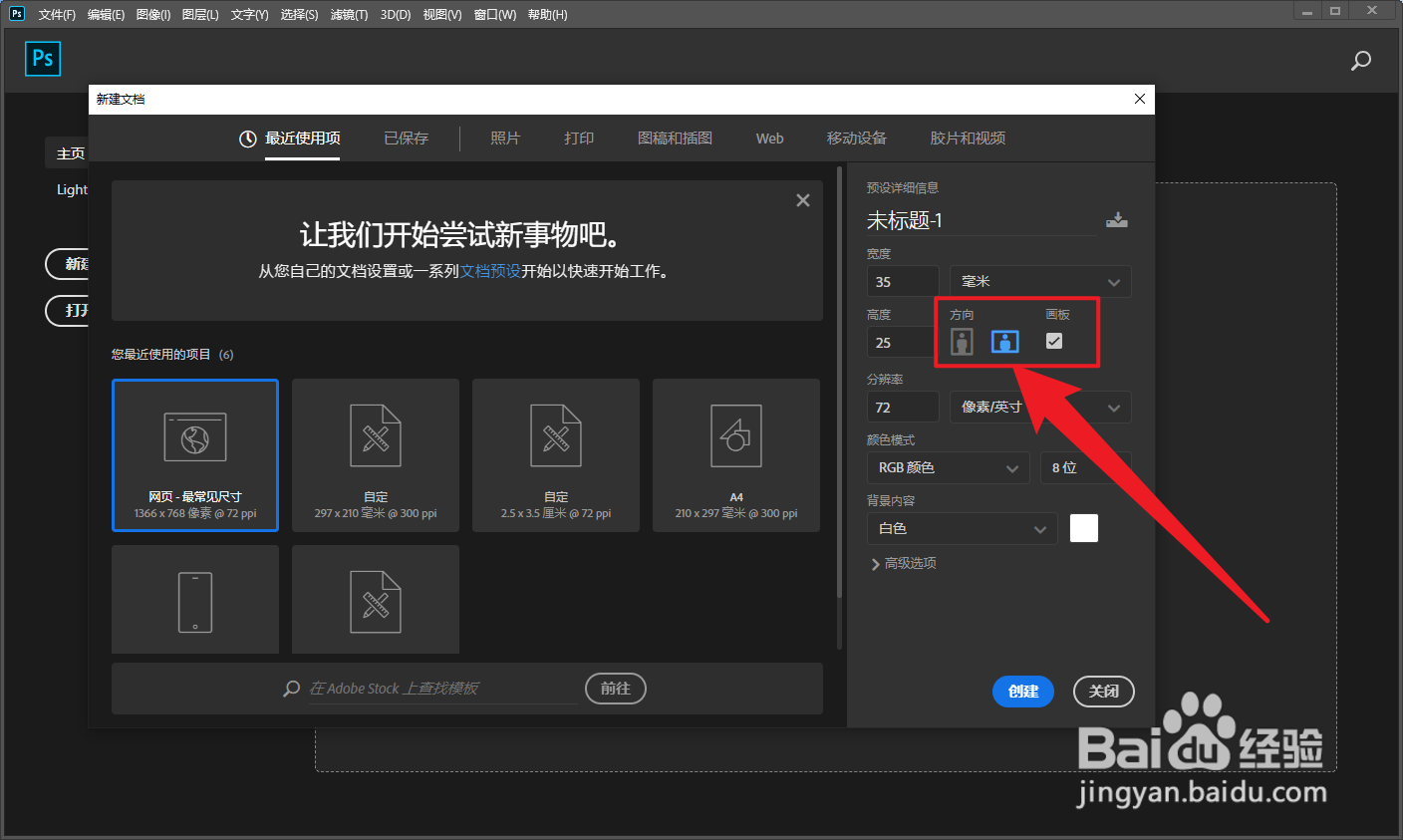Click the magnifier icon in the Adobe Stock field
Screen dimensions: 1403x840
[x=290, y=688]
